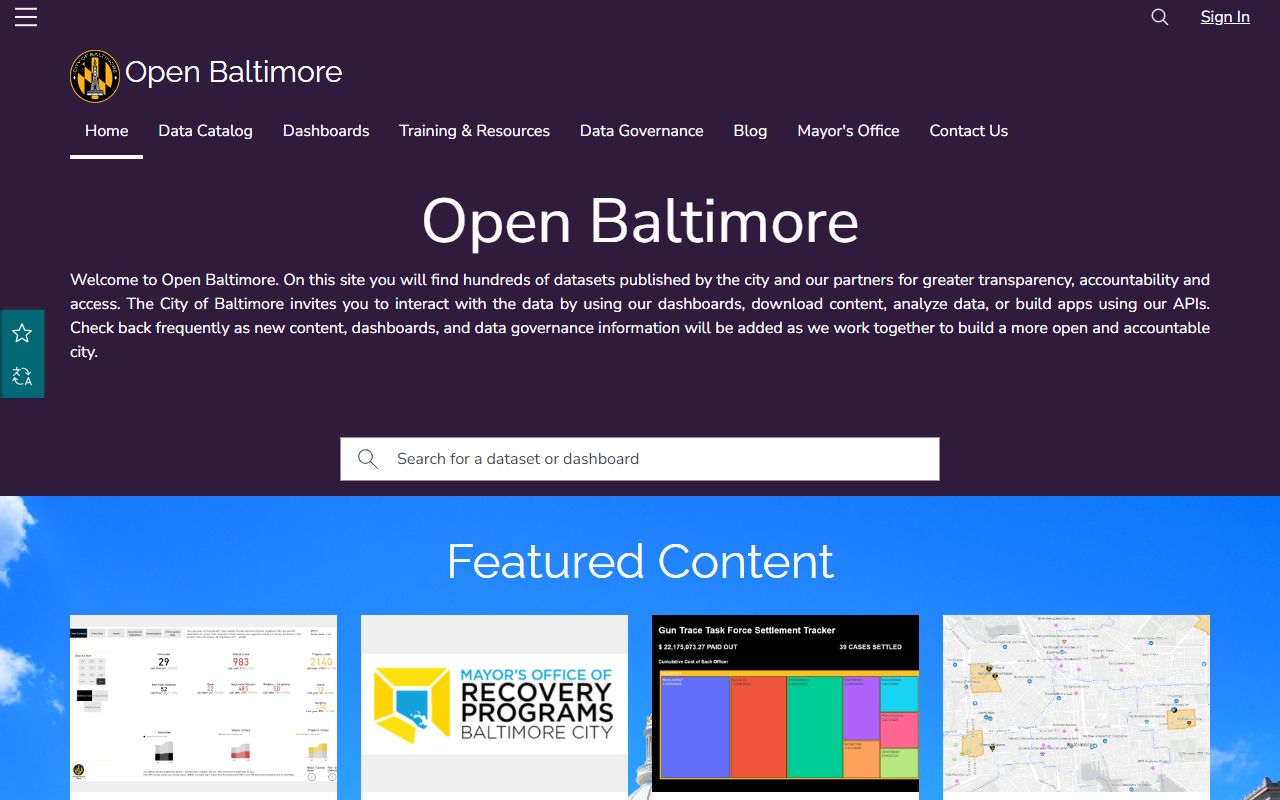Open the Contact Us nav link

click(x=969, y=131)
